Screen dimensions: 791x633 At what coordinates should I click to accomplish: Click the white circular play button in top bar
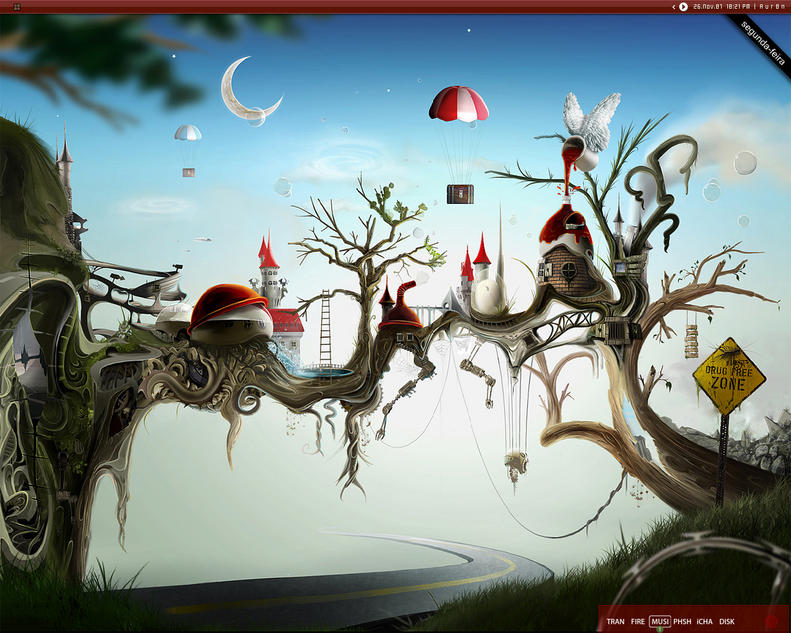click(x=683, y=7)
